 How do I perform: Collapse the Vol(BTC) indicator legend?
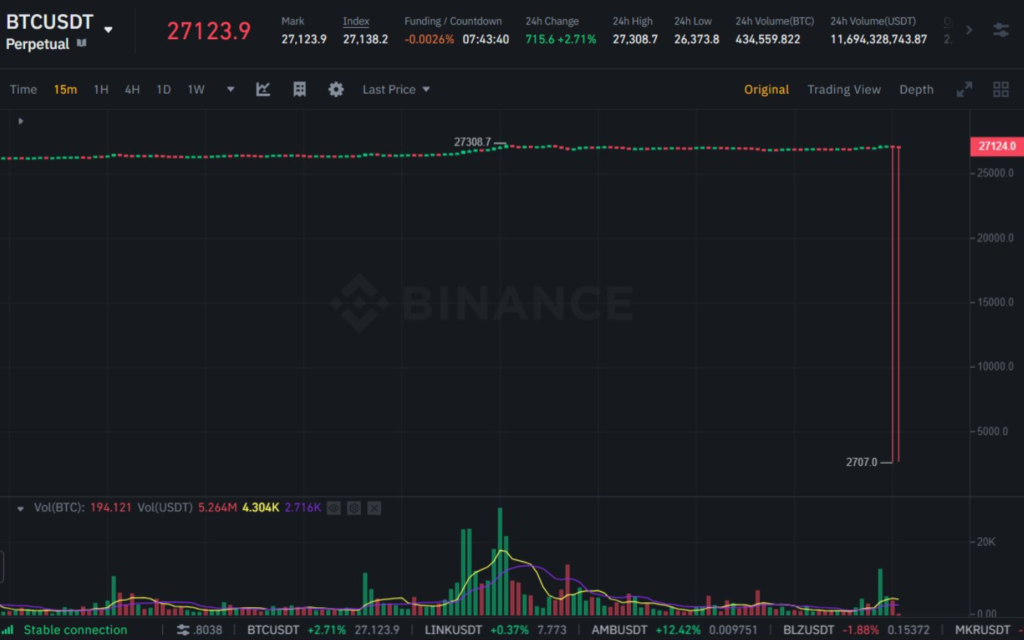(x=20, y=508)
